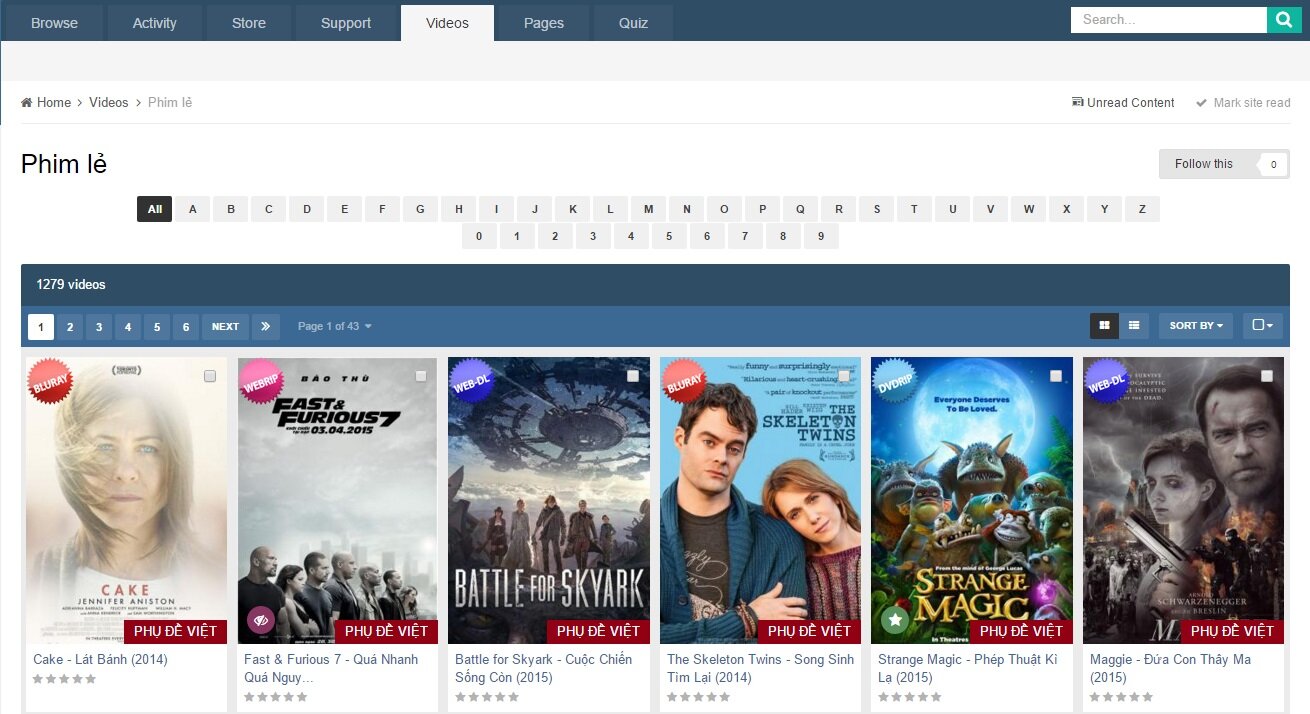Image resolution: width=1310 pixels, height=714 pixels.
Task: Select the Videos tab
Action: [447, 23]
